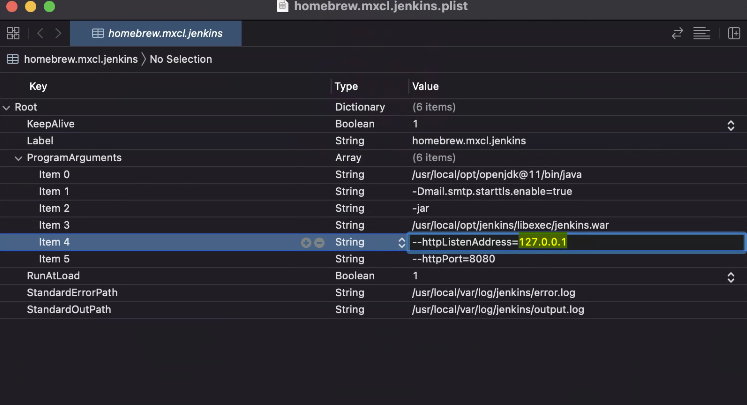Select the Item 1 row
Screen dimensions: 747x405
374,191
